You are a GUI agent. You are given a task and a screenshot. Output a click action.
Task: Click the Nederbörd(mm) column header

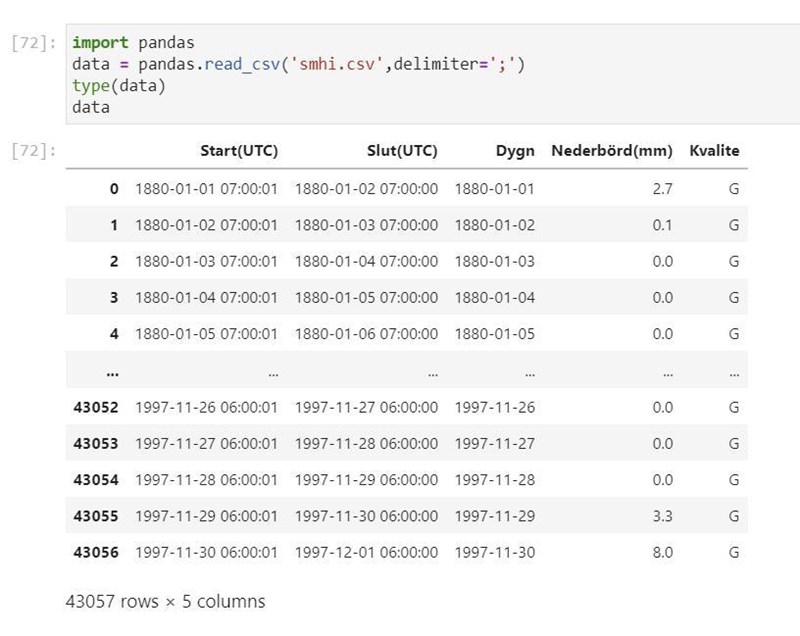[x=612, y=151]
